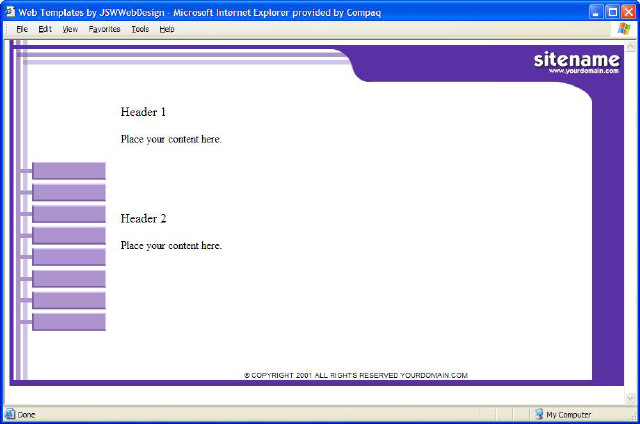Click the Done page icon in status bar

point(10,414)
